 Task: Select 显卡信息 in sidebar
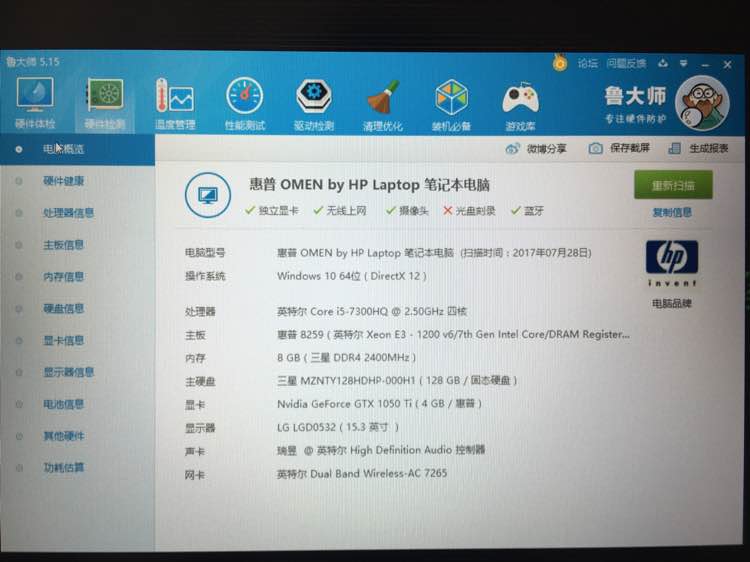pyautogui.click(x=64, y=341)
